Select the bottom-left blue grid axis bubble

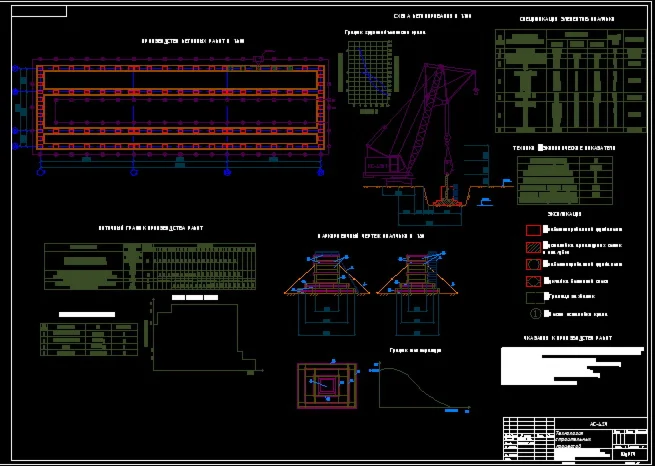click(41, 172)
